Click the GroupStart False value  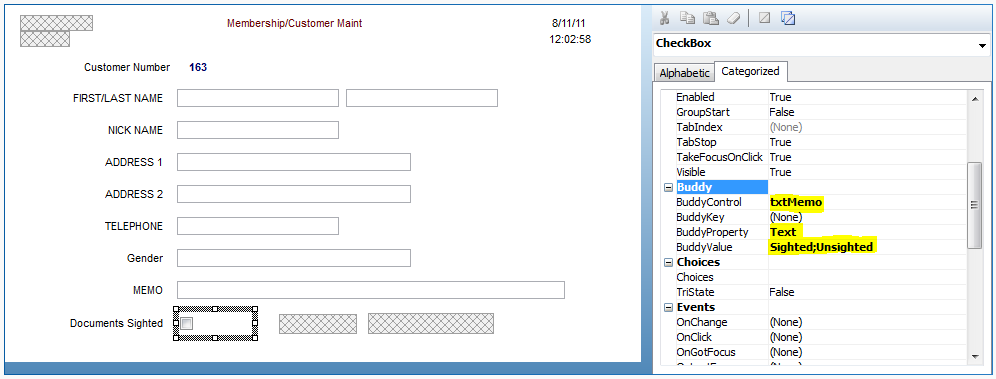coord(782,112)
